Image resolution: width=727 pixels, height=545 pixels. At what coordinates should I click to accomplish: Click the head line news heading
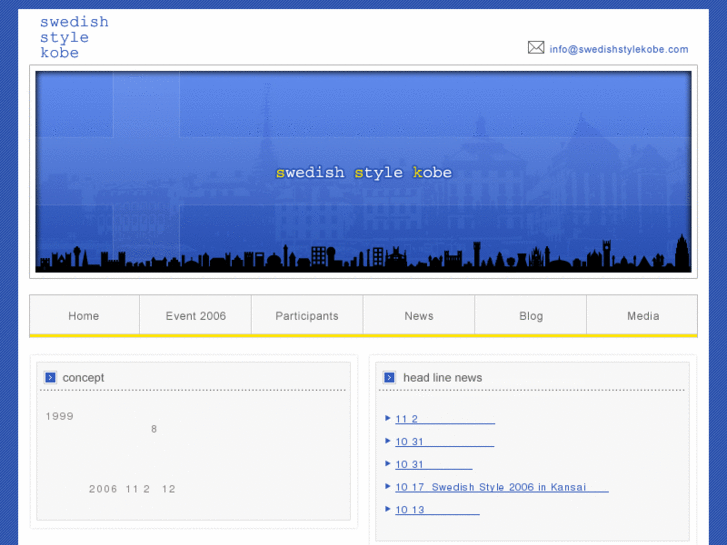tap(443, 378)
